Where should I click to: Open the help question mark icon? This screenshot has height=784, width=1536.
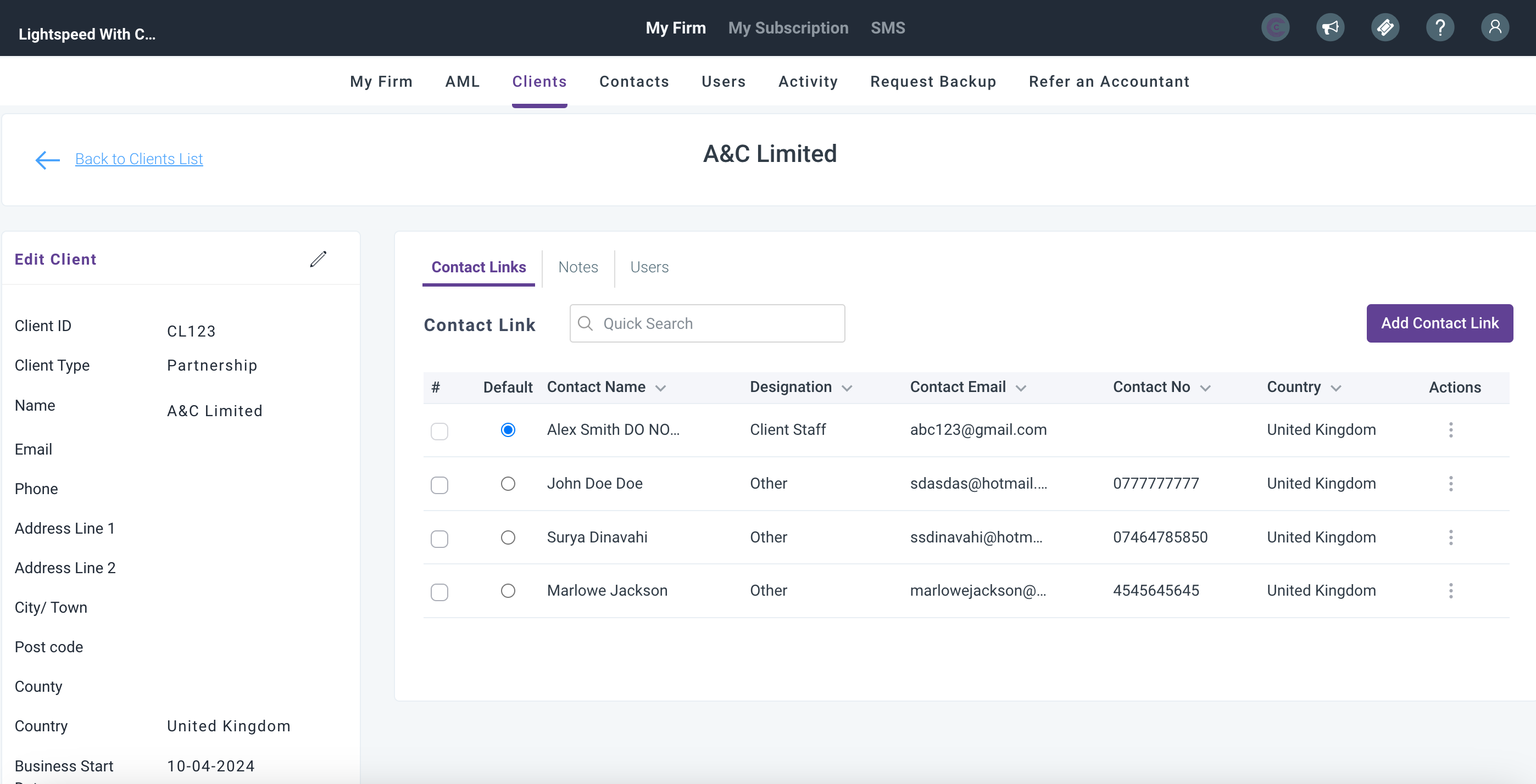pyautogui.click(x=1439, y=27)
